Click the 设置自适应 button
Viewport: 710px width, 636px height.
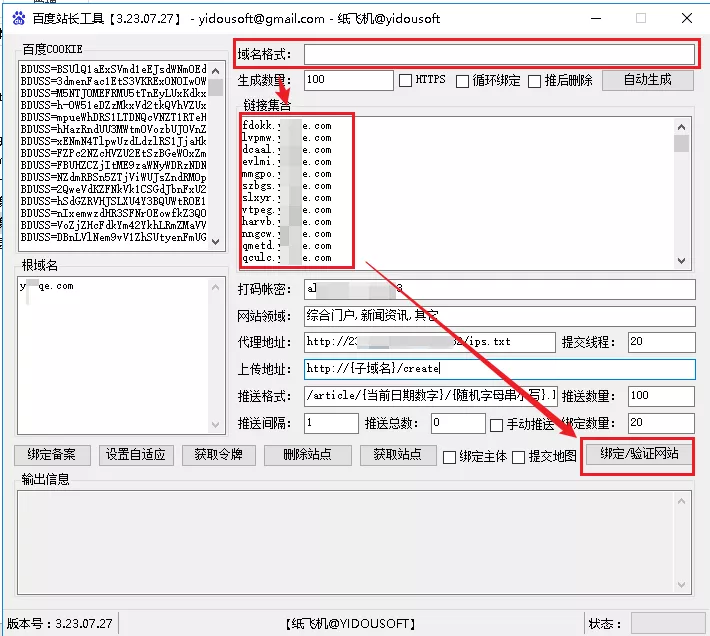click(136, 455)
